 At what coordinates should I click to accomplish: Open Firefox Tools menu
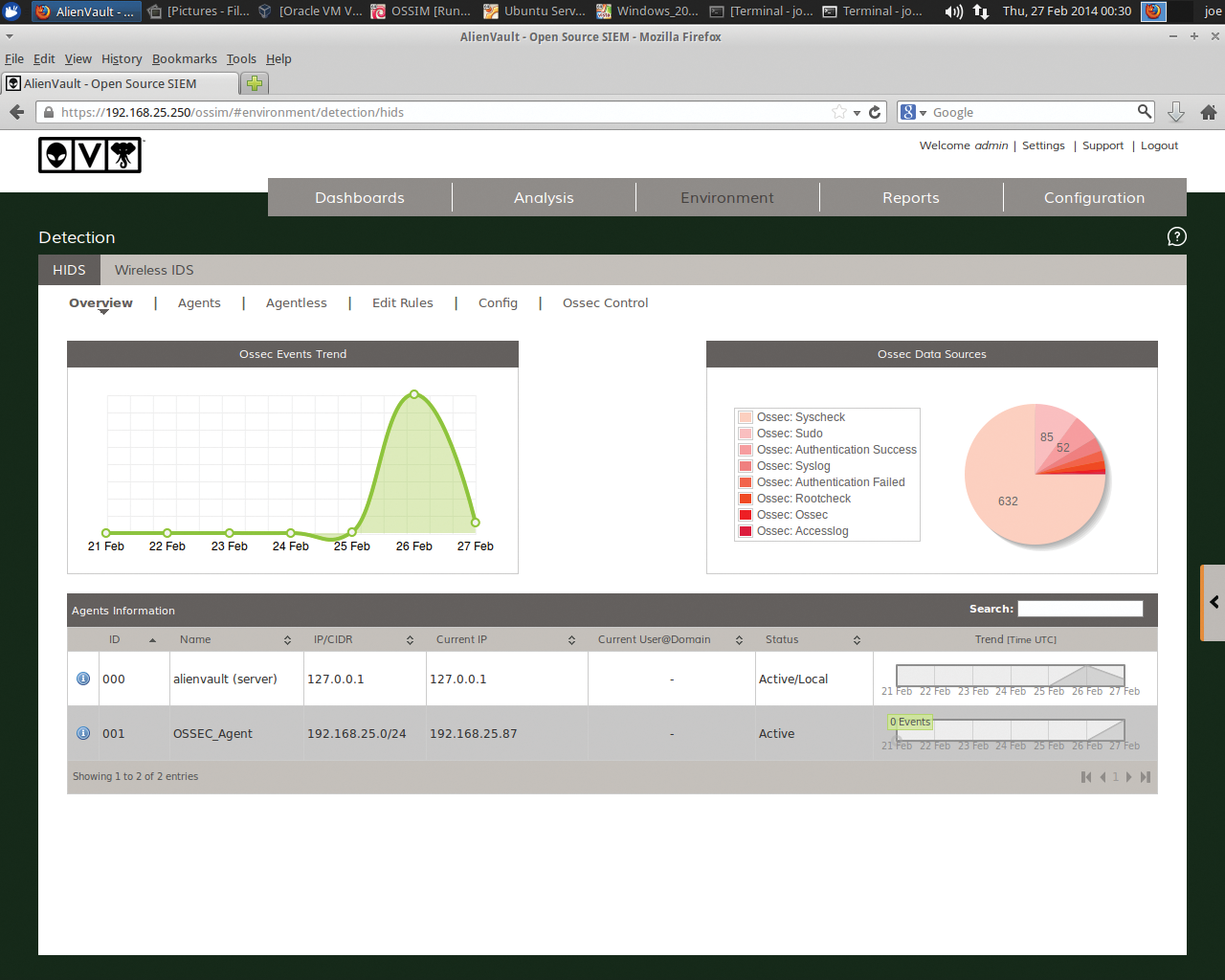(x=241, y=58)
